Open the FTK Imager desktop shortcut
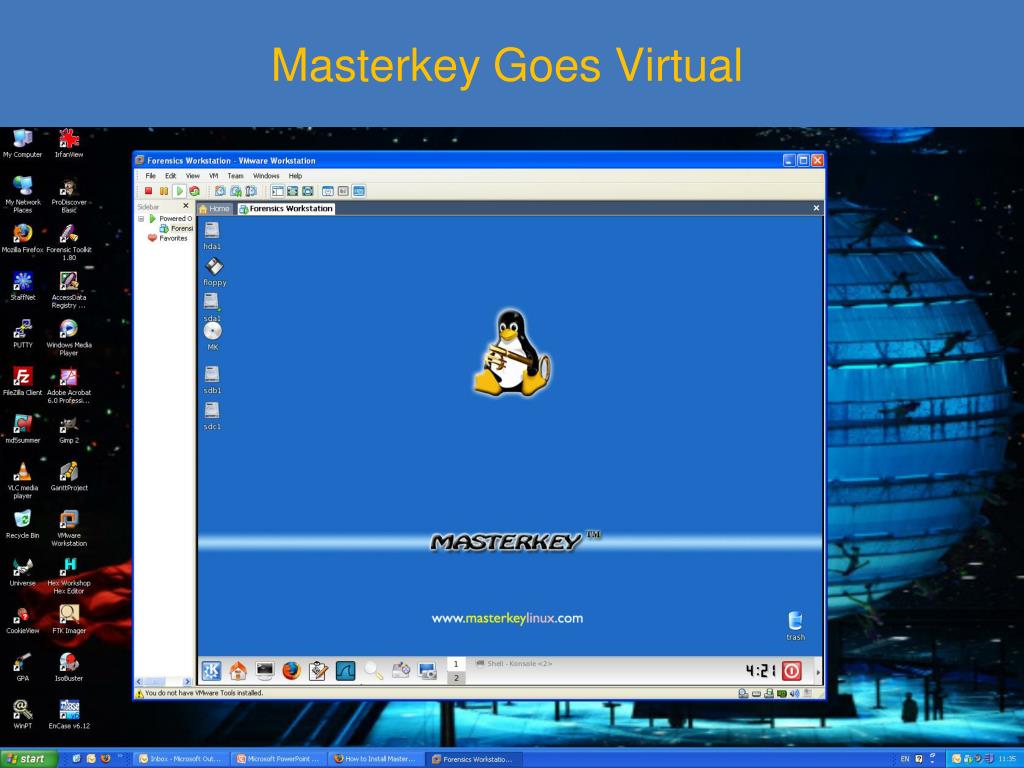This screenshot has height=768, width=1024. point(69,619)
